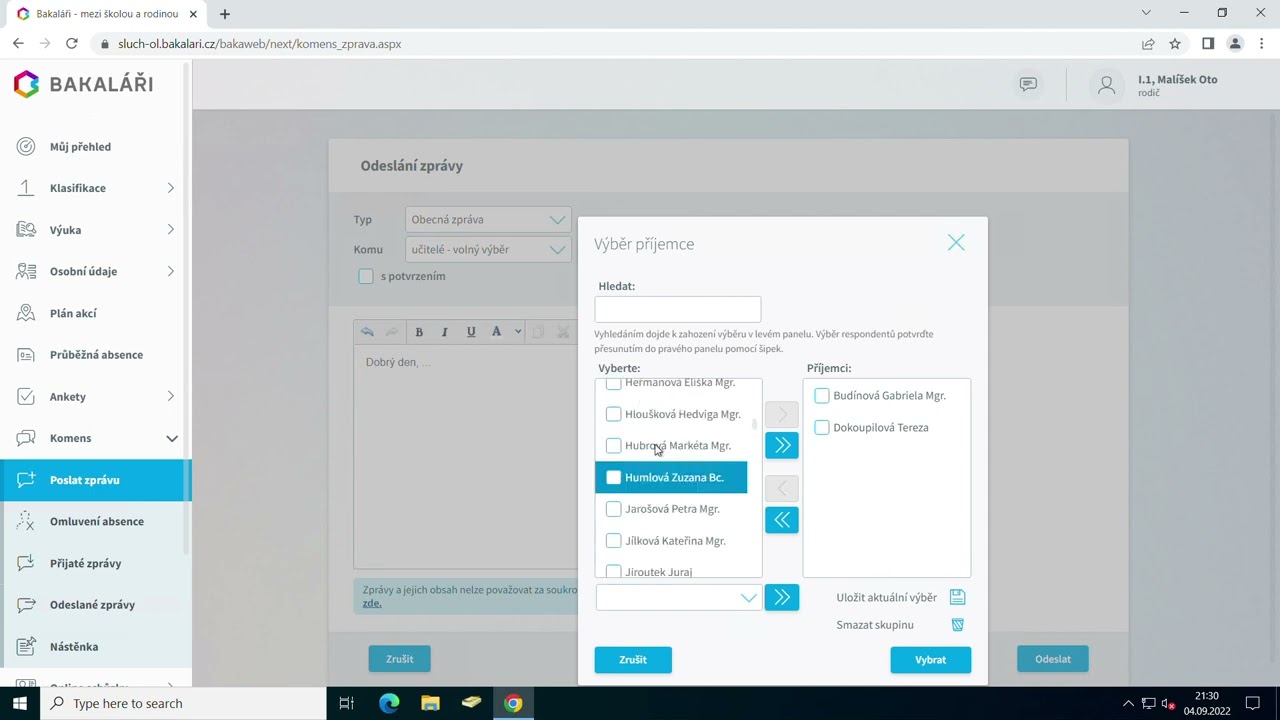The image size is (1280, 720).
Task: Check Humlová Zuzana Bc. checkbox
Action: pos(613,478)
